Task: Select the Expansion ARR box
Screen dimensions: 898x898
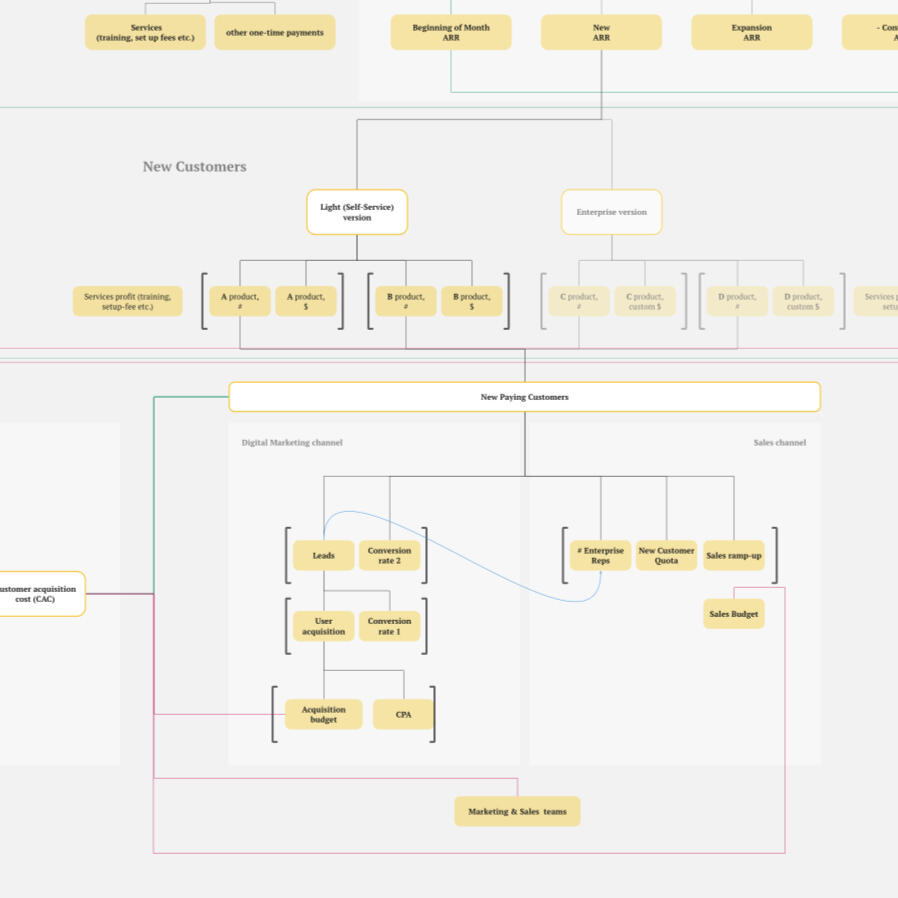Action: coord(751,32)
